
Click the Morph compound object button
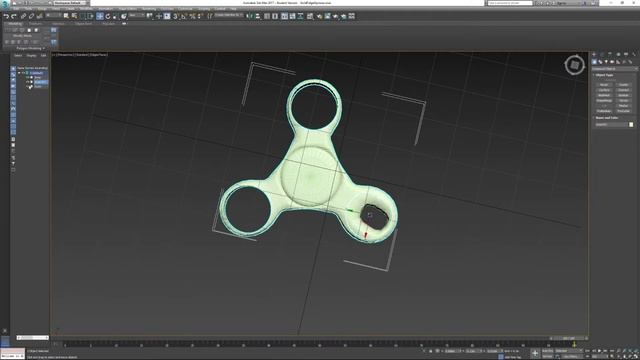pos(604,84)
